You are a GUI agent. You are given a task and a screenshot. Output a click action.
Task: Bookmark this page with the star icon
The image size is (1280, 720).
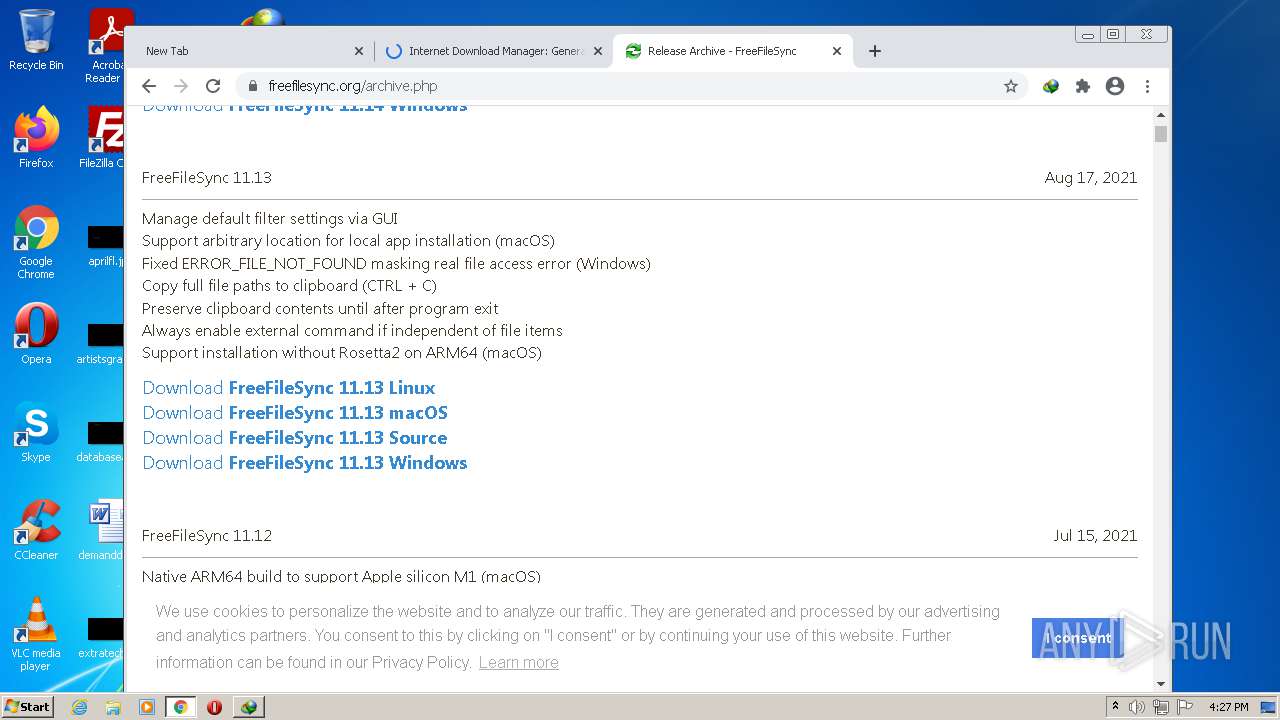[1011, 86]
